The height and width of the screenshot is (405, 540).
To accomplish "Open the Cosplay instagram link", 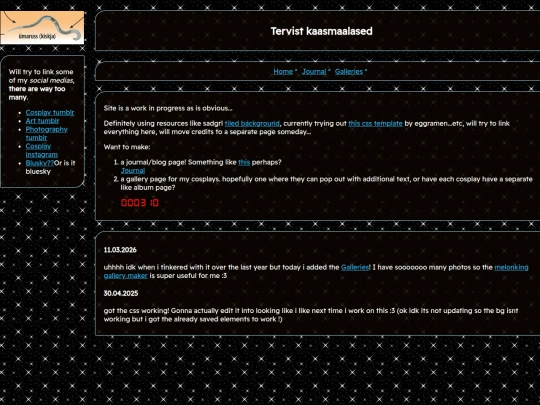I will [x=42, y=150].
